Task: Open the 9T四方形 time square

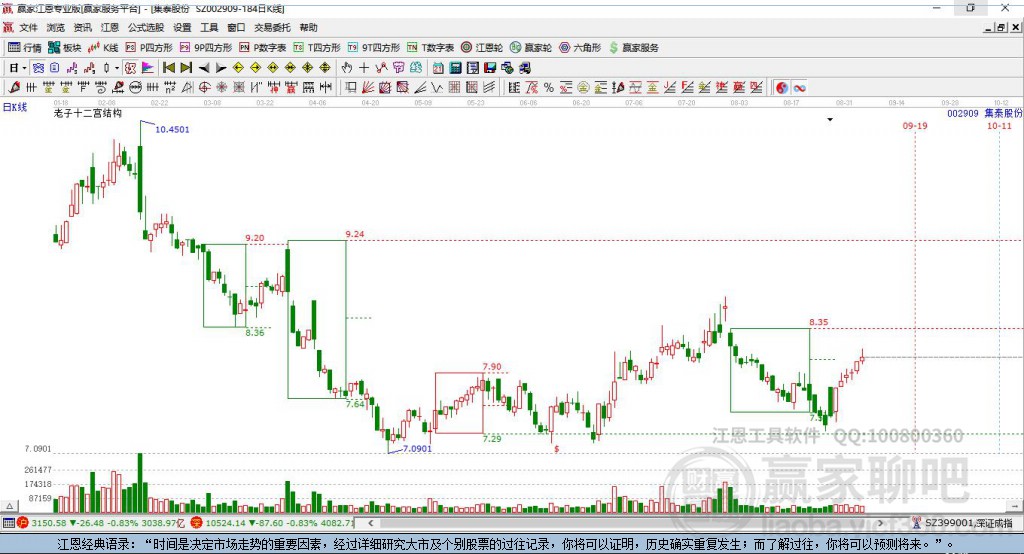Action: pyautogui.click(x=374, y=48)
